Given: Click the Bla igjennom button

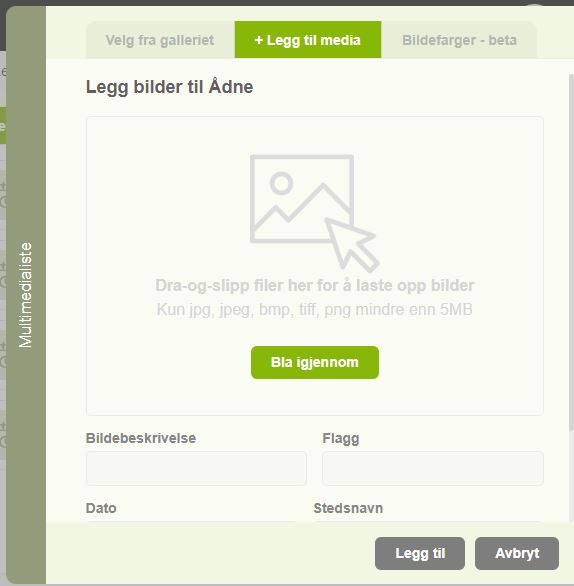Looking at the screenshot, I should pyautogui.click(x=315, y=363).
